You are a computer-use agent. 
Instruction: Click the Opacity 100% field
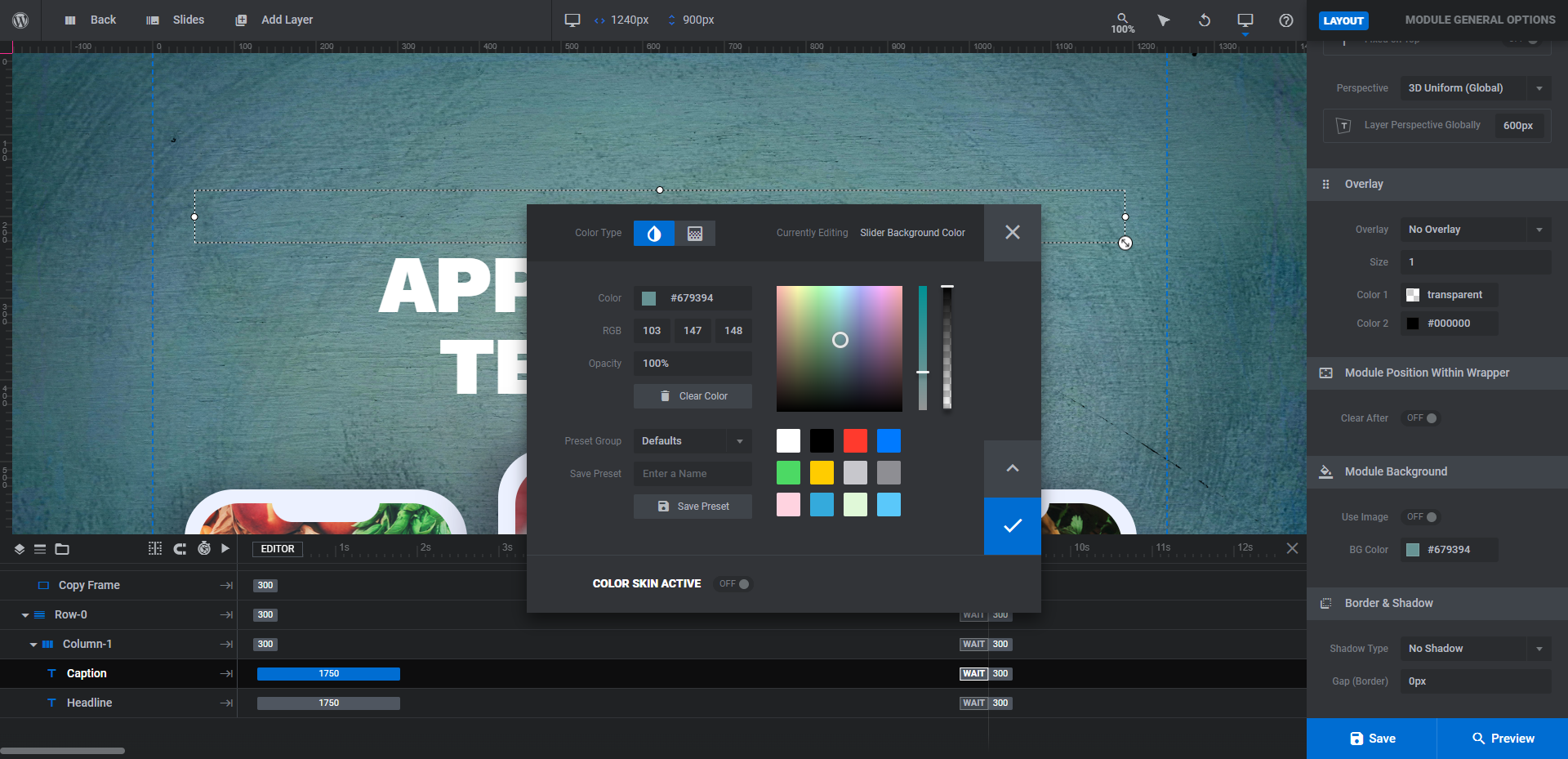693,364
